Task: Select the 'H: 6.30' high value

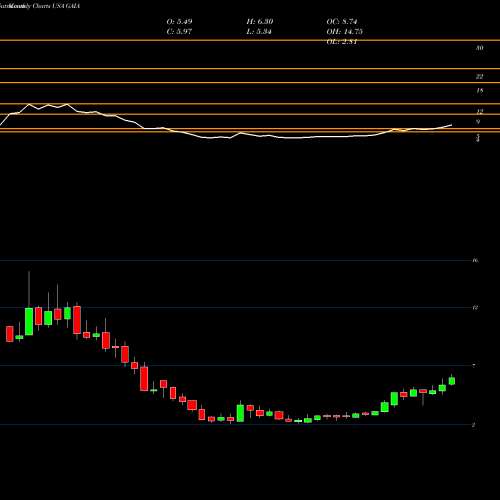Action: (x=260, y=22)
